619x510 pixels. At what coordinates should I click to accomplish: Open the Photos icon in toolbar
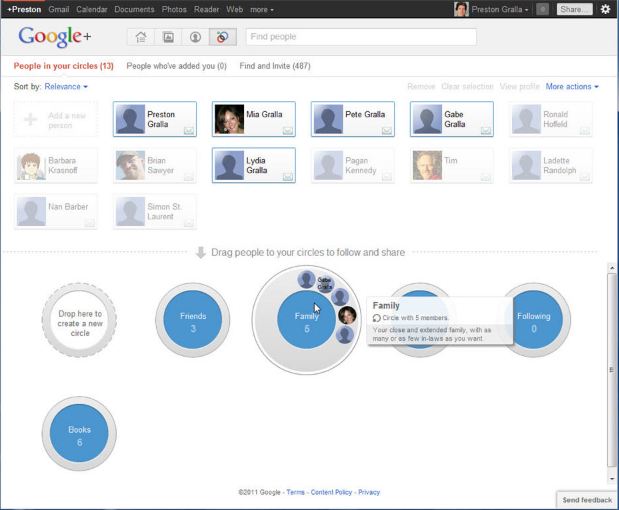[168, 38]
